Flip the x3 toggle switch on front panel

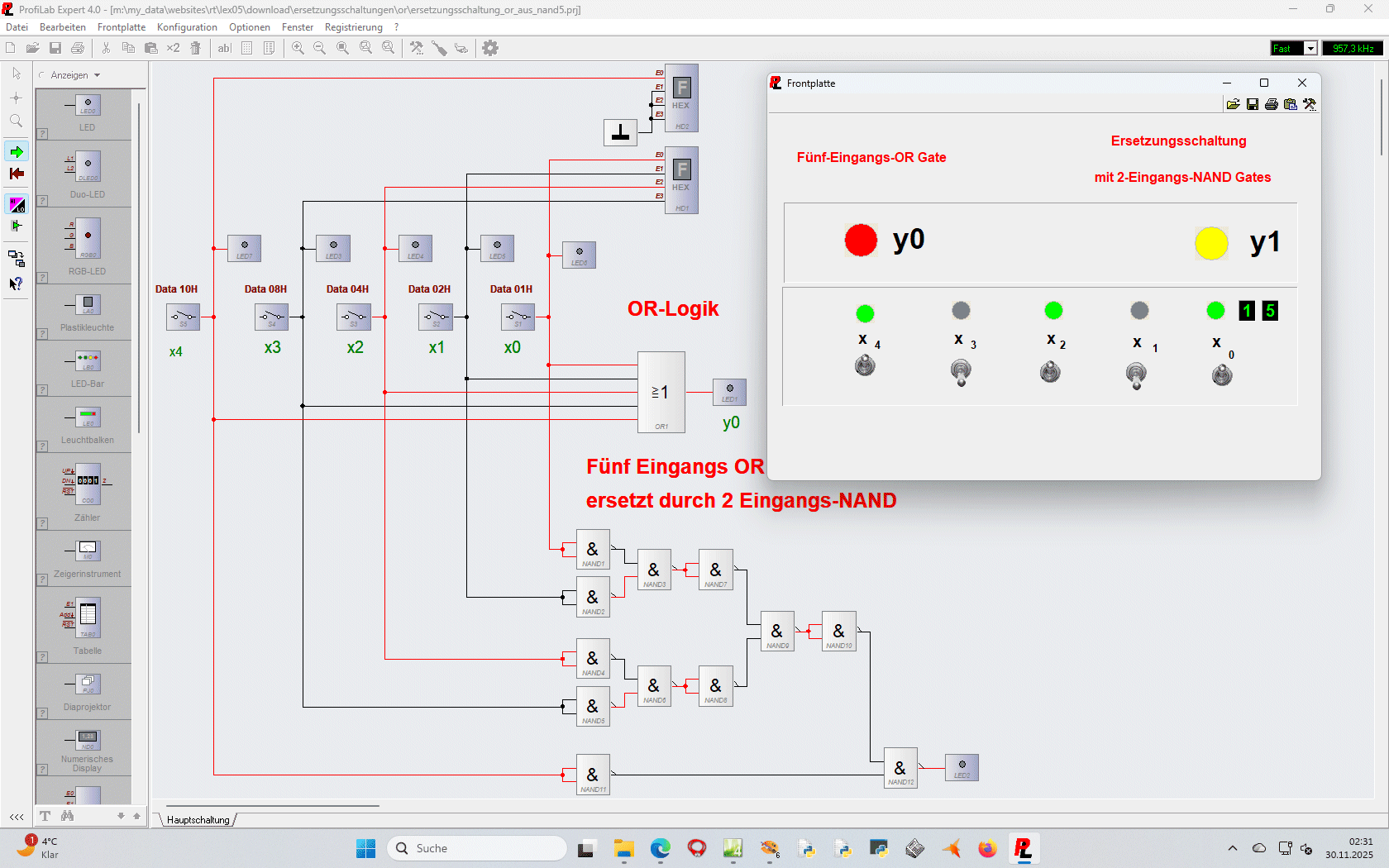[961, 372]
